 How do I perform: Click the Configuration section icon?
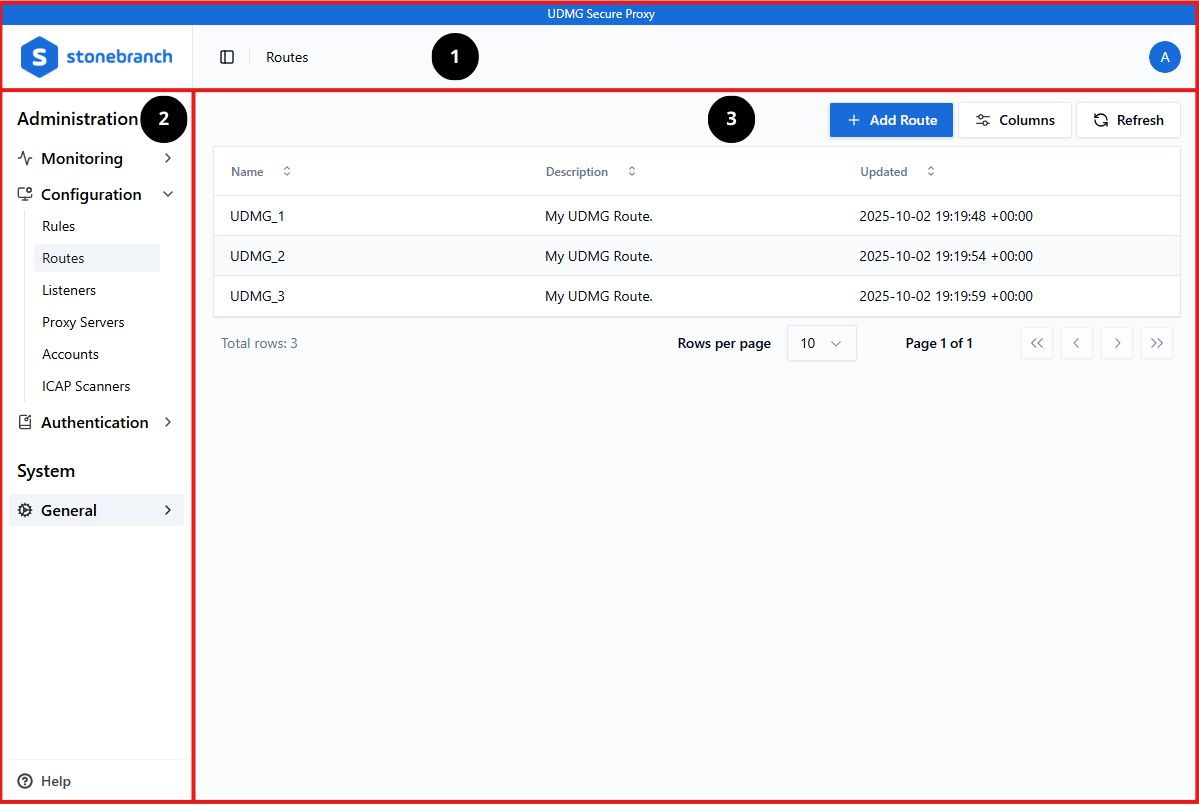click(x=24, y=194)
